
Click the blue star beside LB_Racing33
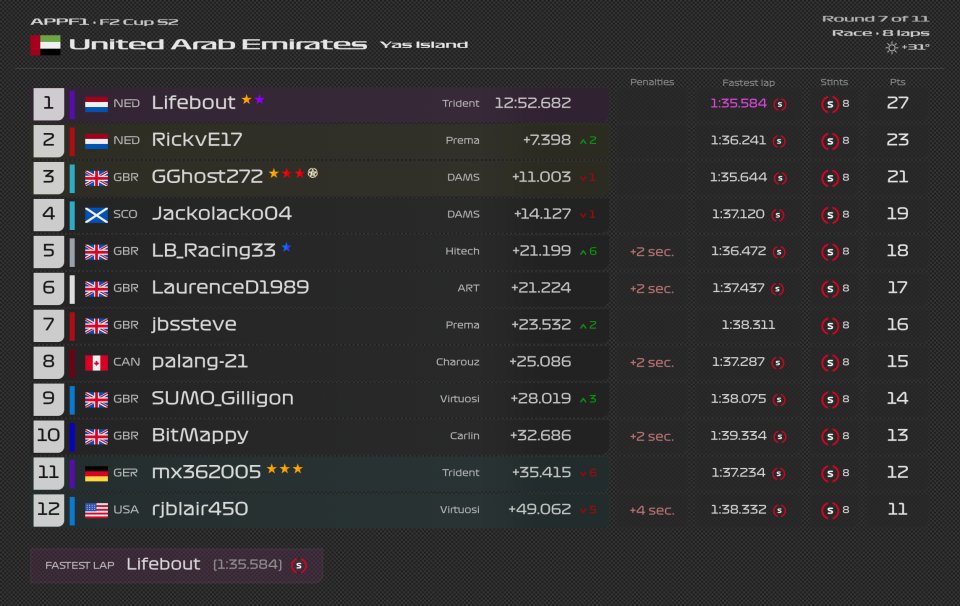(x=286, y=247)
